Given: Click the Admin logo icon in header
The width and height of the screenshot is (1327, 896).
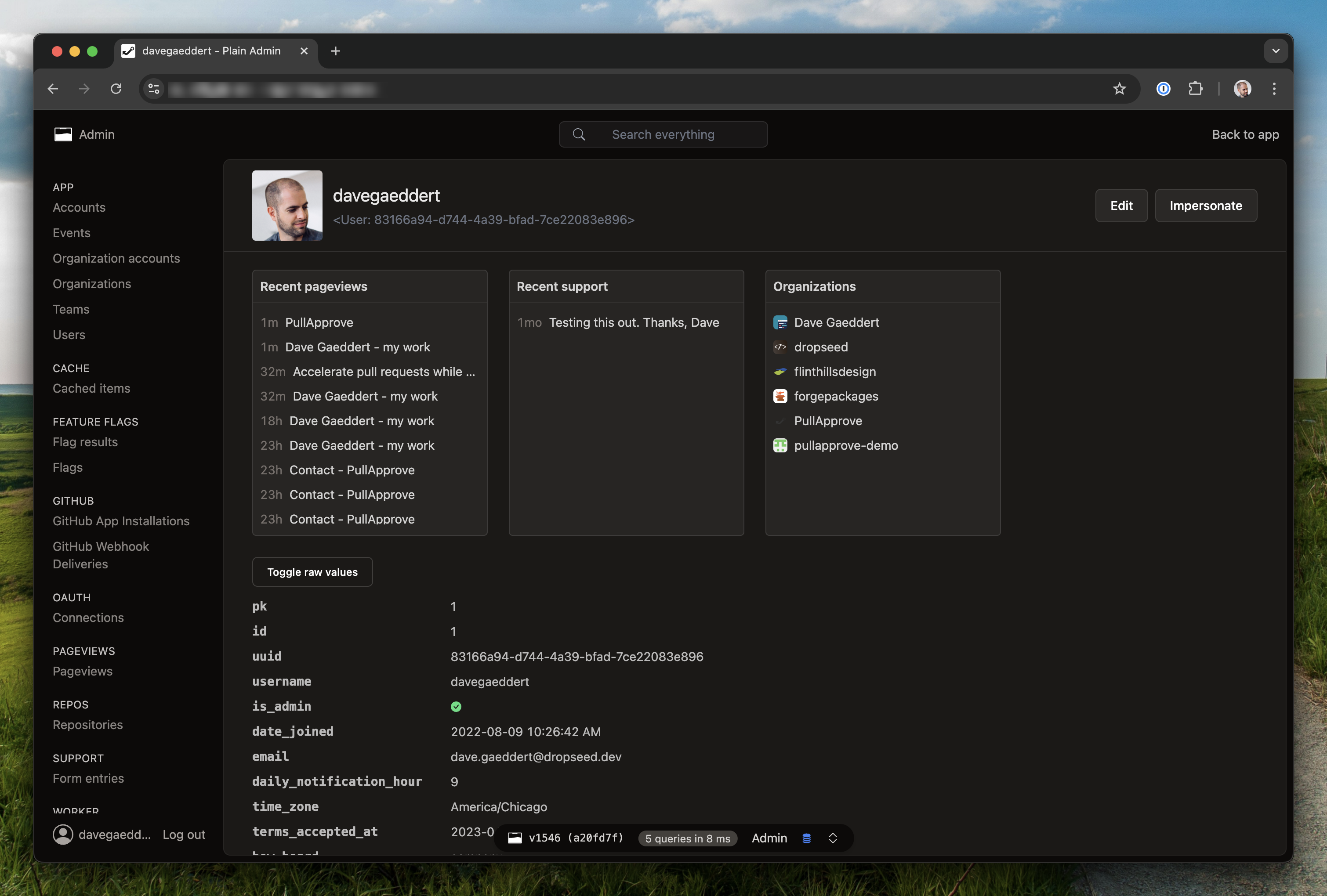Looking at the screenshot, I should point(63,134).
